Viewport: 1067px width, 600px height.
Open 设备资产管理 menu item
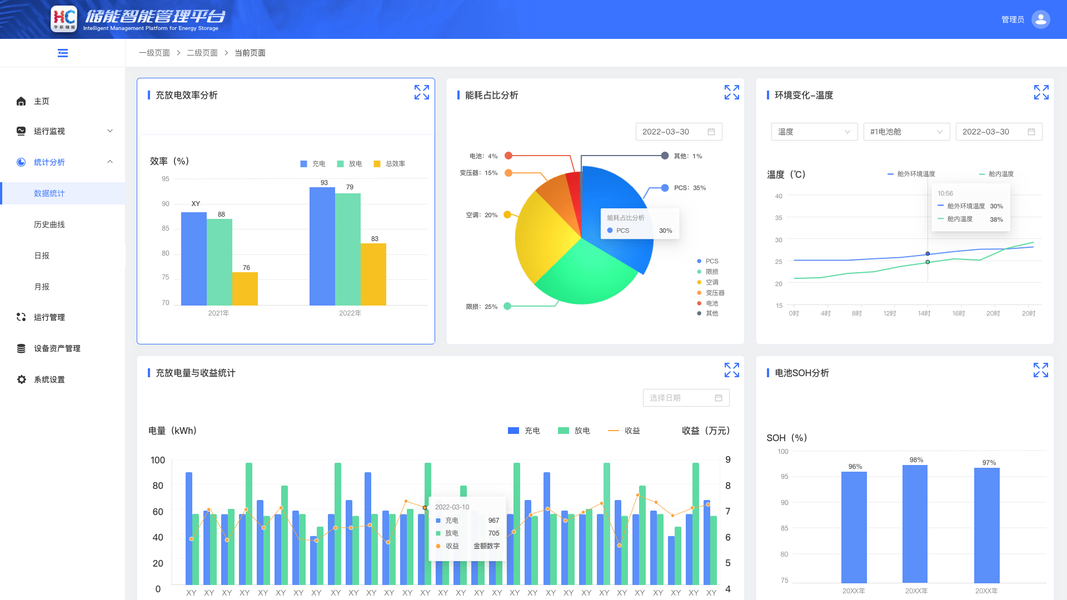coord(57,348)
